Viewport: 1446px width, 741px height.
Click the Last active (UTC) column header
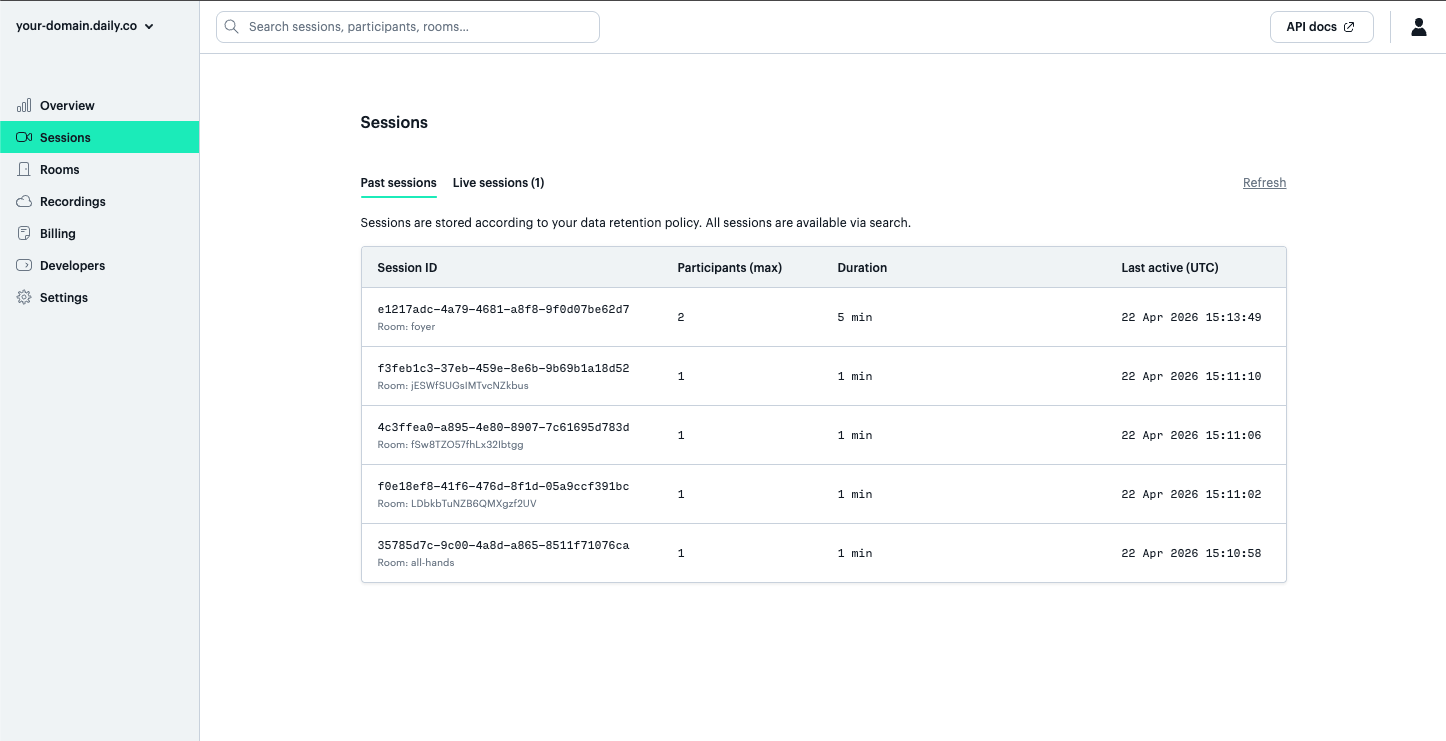tap(1170, 268)
